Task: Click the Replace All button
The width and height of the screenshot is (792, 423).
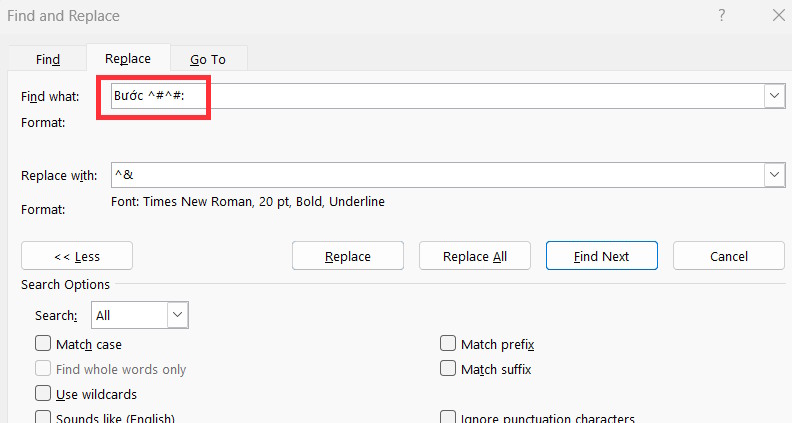Action: tap(475, 256)
